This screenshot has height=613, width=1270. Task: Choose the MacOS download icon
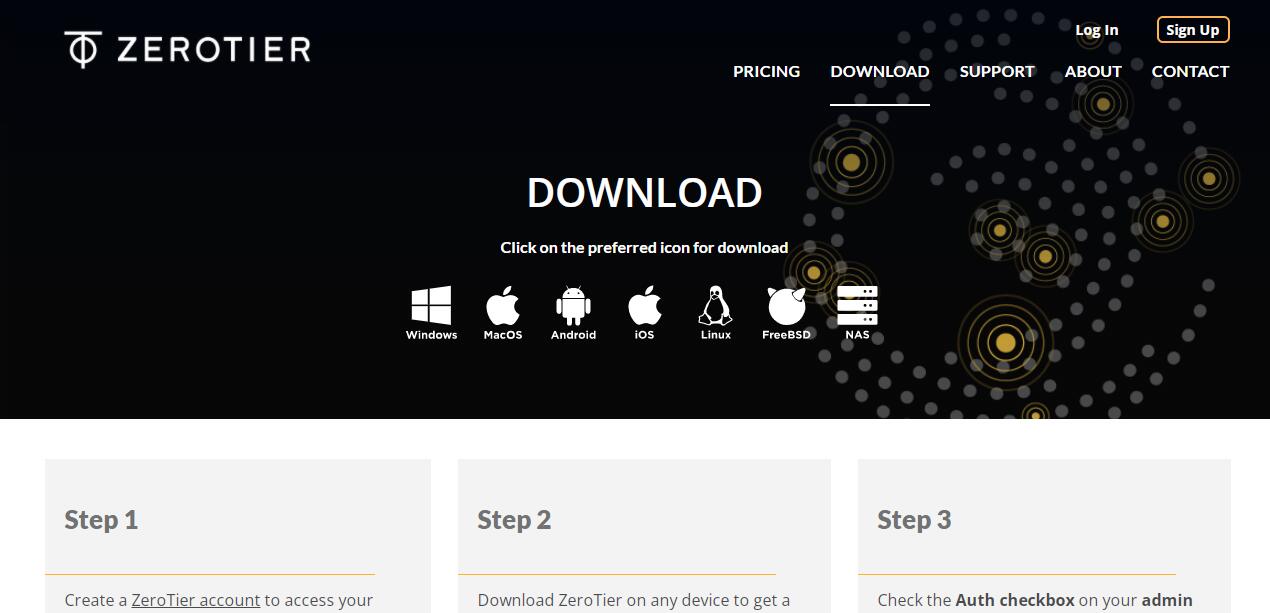[503, 313]
